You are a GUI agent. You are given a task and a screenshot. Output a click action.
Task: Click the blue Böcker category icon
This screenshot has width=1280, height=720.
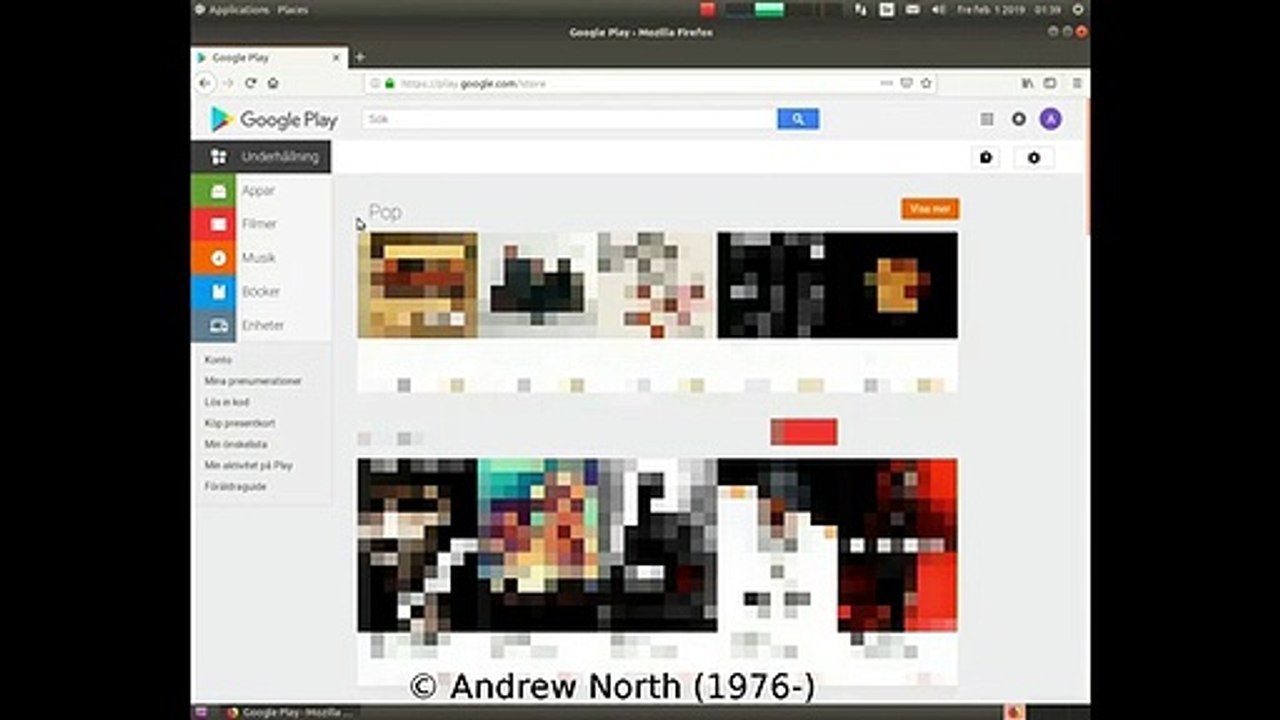click(x=213, y=292)
